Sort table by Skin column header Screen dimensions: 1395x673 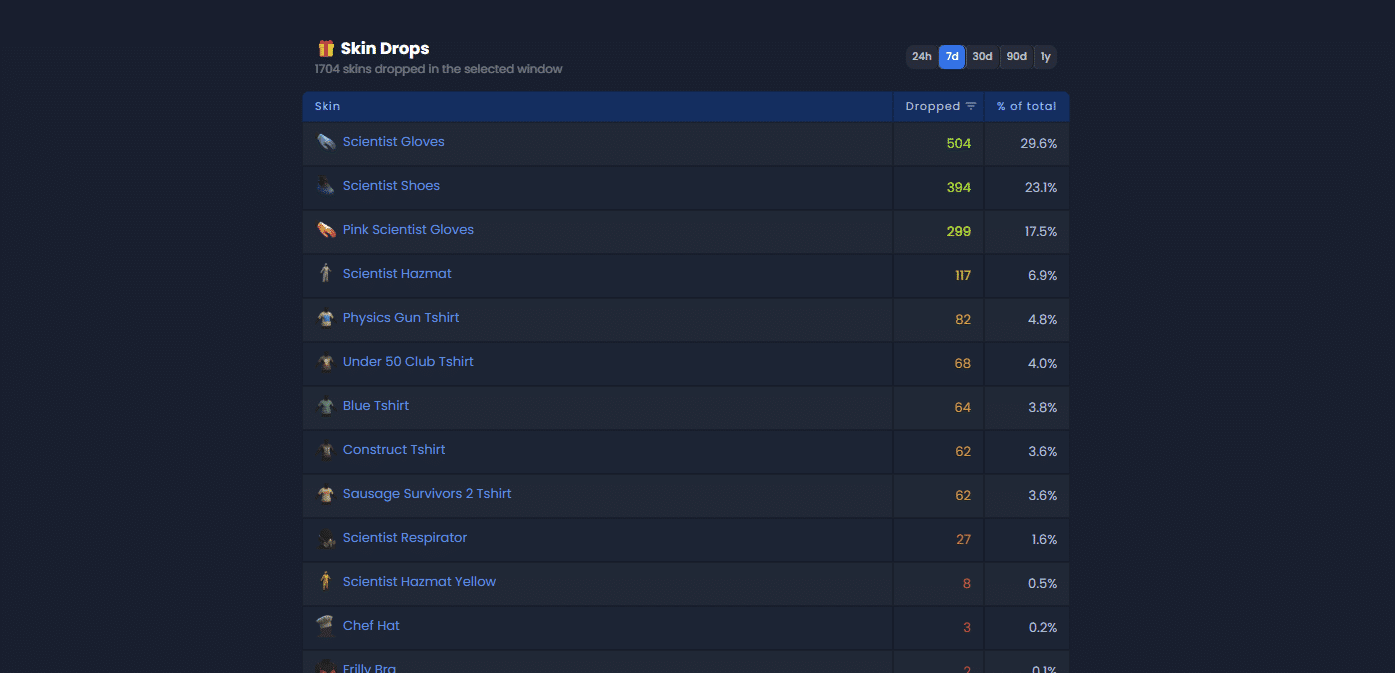(598, 107)
